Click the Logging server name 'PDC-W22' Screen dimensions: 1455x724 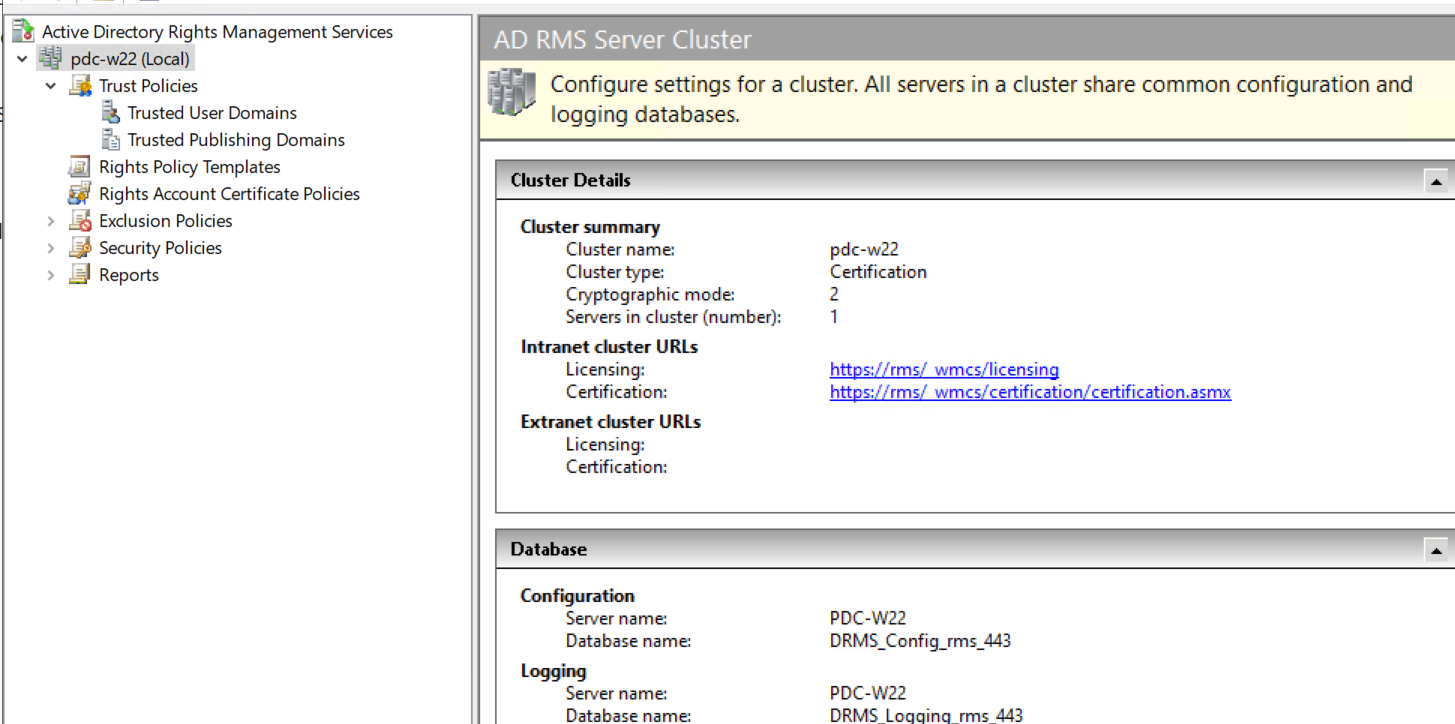click(x=868, y=694)
